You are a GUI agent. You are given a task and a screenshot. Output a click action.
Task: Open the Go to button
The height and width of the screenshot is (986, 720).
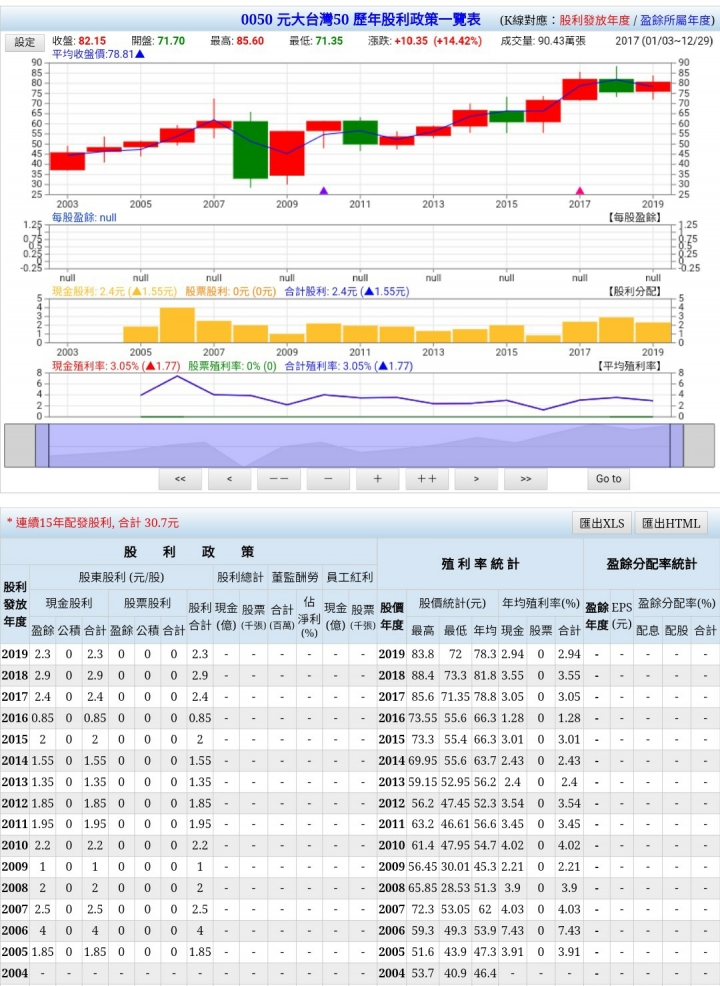tap(608, 479)
